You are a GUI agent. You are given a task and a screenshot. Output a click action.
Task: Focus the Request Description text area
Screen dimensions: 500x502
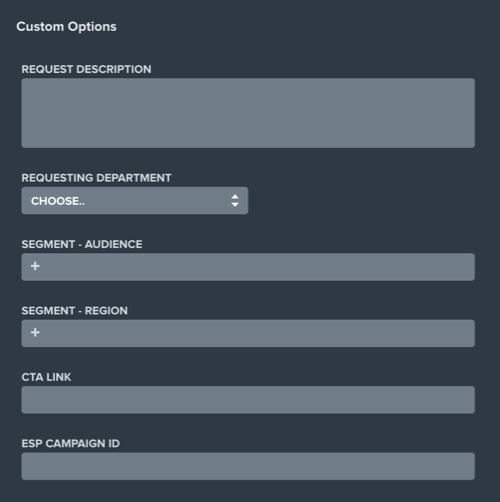point(248,113)
